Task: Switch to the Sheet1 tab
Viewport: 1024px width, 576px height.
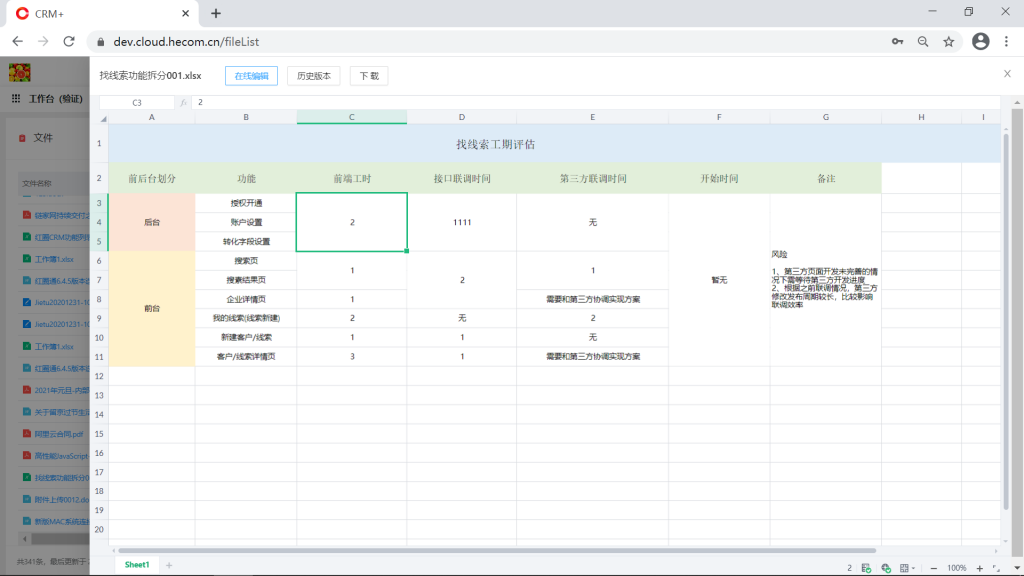Action: (x=137, y=565)
